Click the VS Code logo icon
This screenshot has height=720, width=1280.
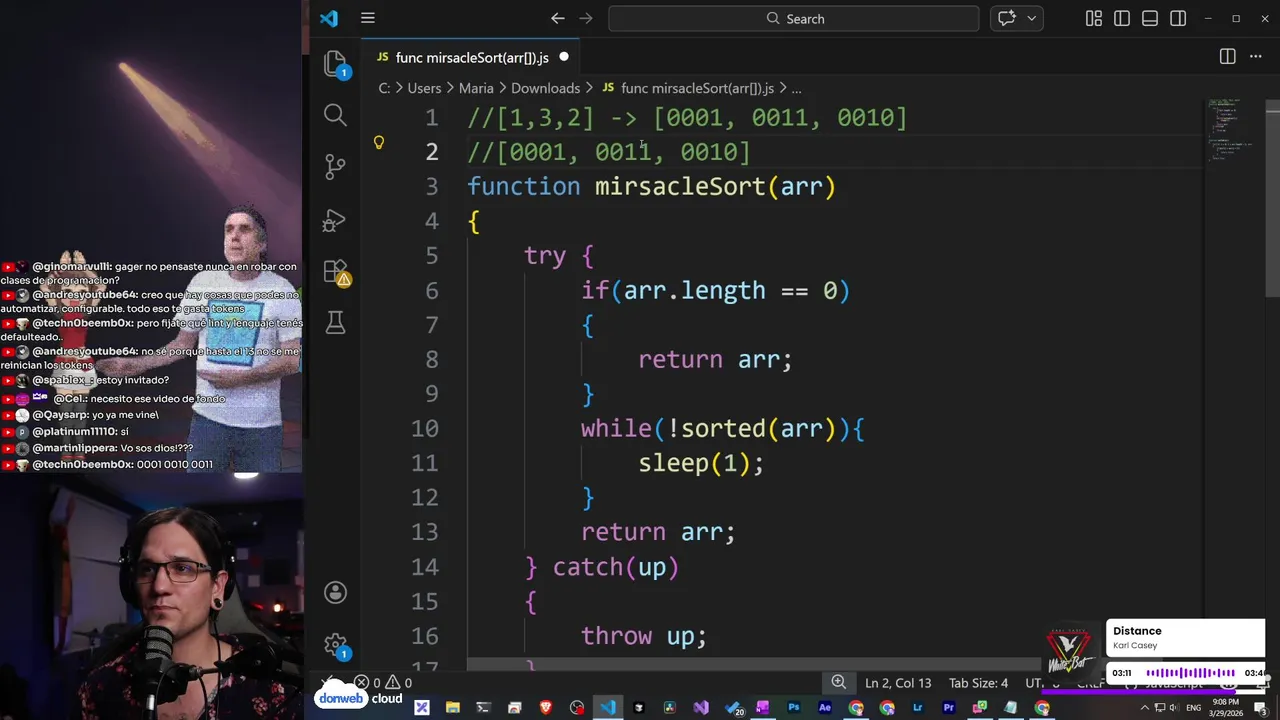(329, 18)
